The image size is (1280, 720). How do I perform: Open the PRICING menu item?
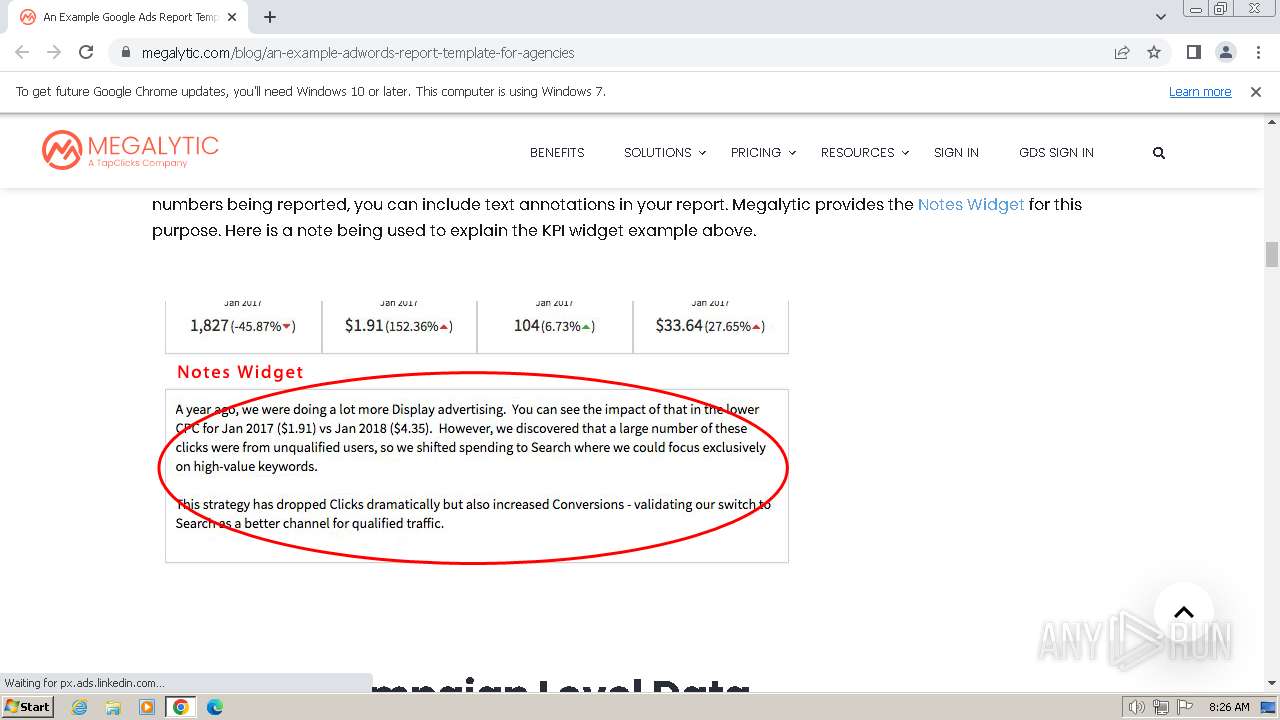[756, 153]
